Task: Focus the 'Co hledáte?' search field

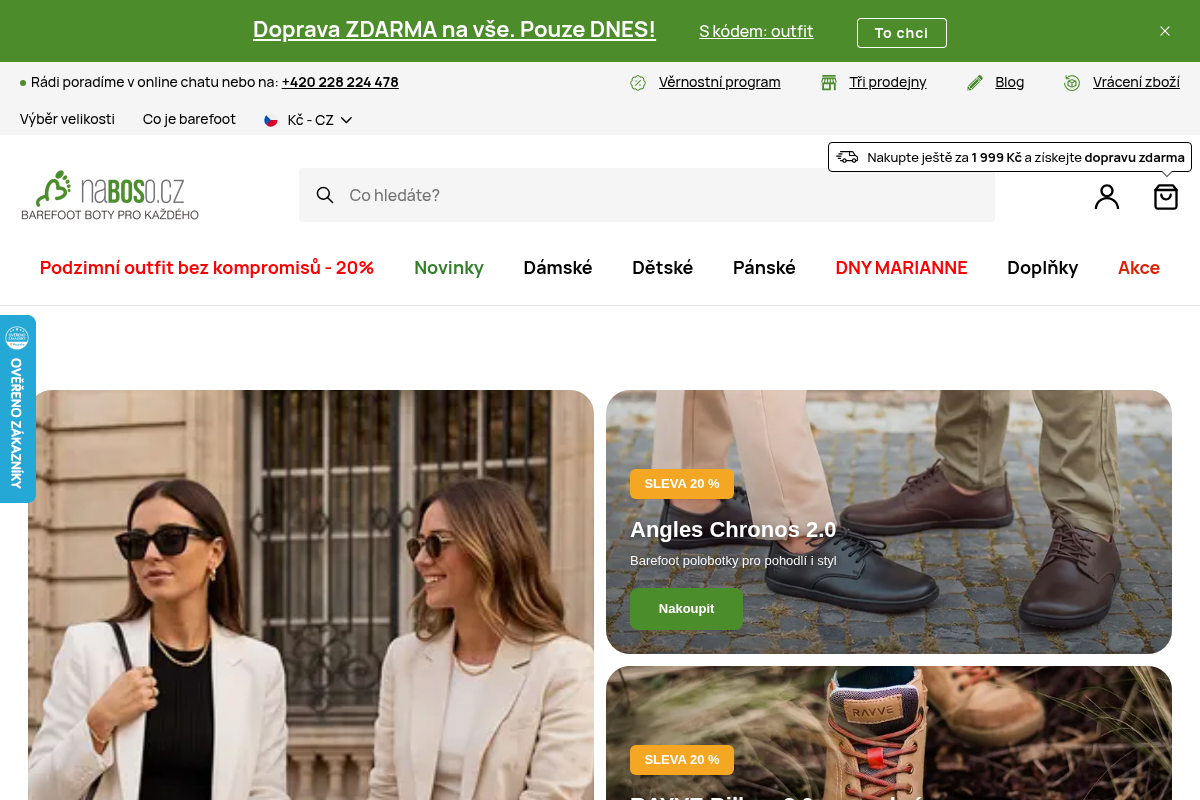Action: (x=647, y=195)
